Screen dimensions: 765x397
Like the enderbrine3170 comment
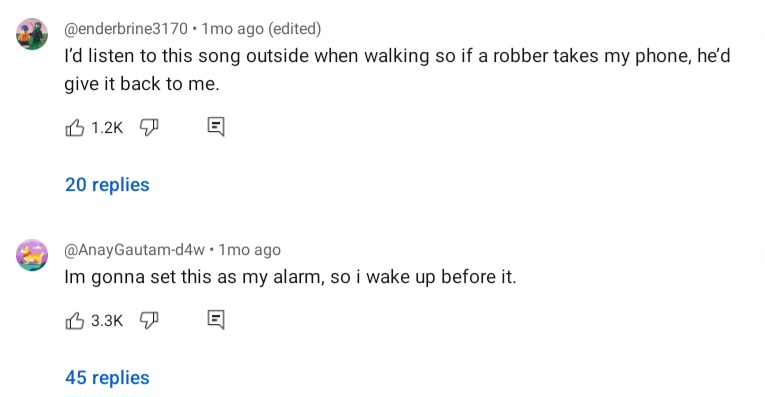[x=75, y=128]
